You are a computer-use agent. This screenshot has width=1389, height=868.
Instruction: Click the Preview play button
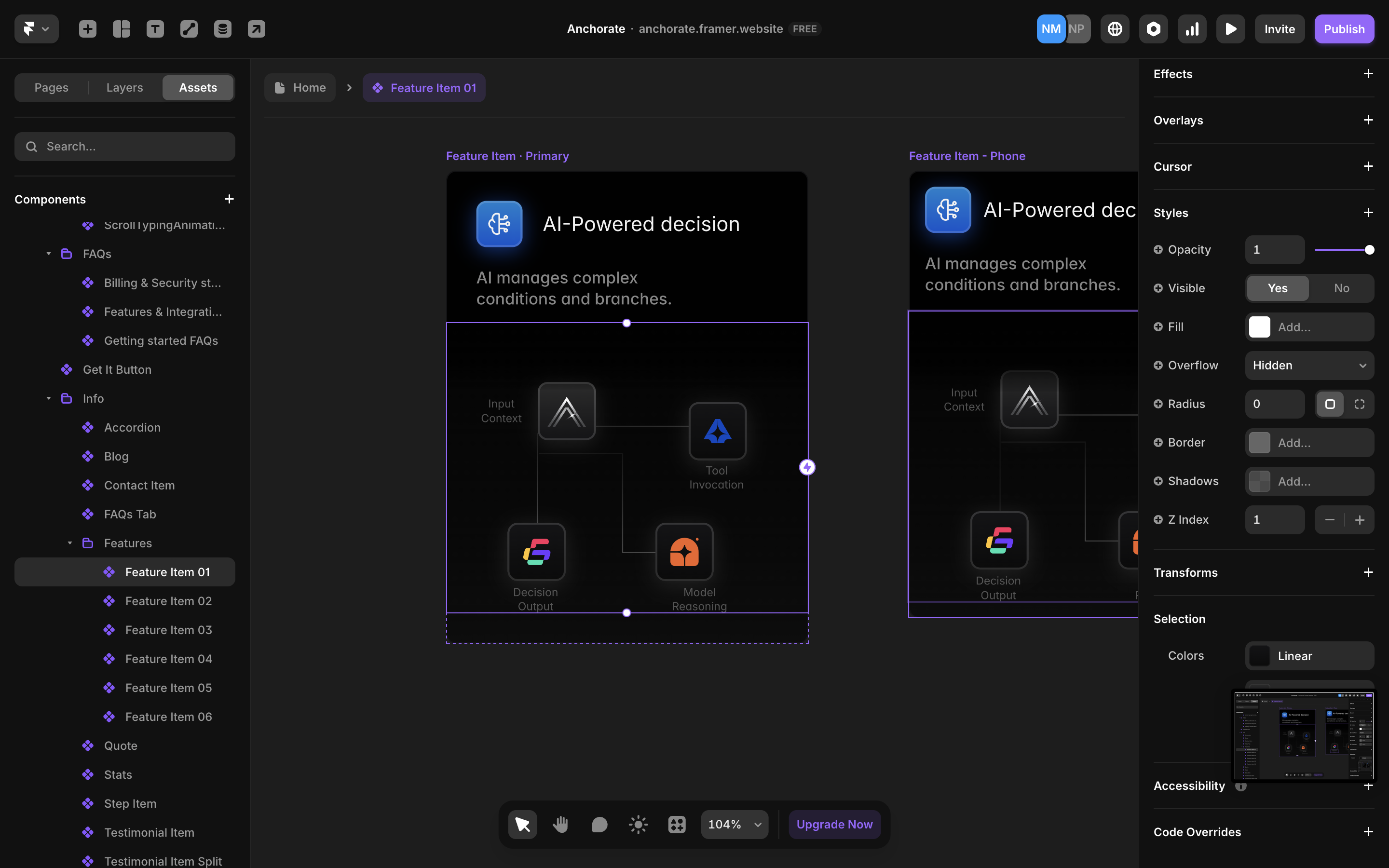(1231, 29)
